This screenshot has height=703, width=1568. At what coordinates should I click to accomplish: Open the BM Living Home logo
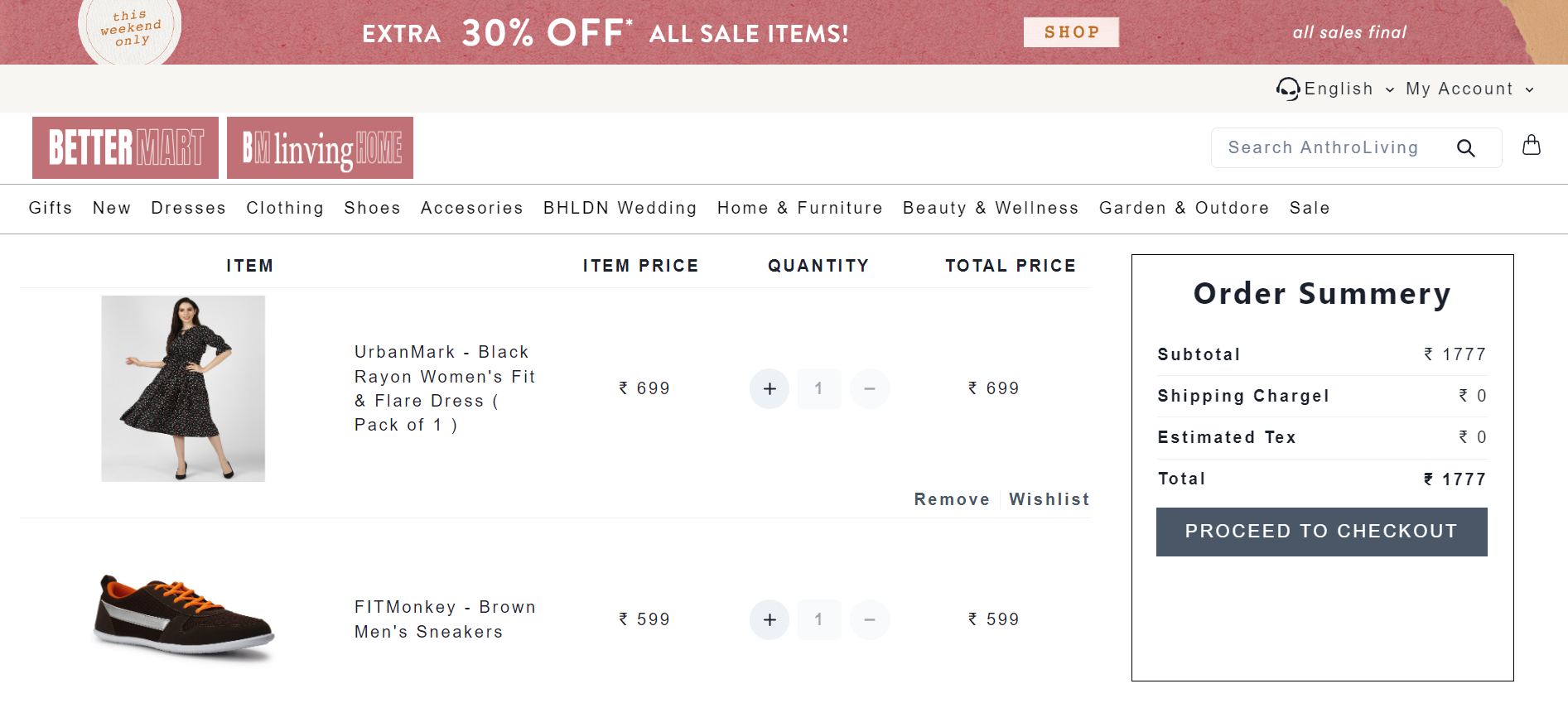click(x=320, y=148)
